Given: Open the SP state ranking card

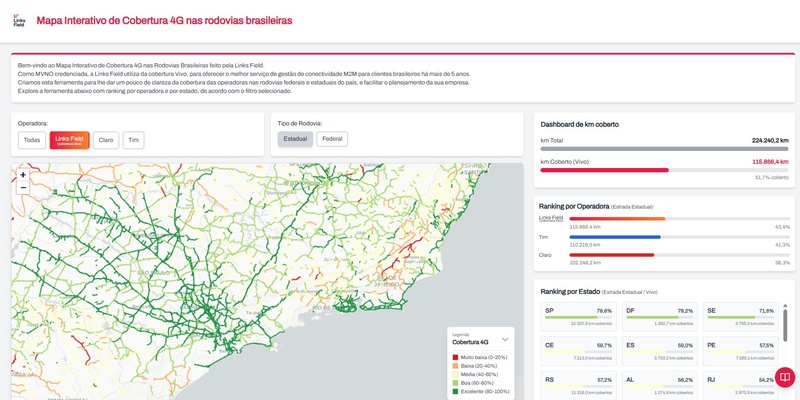Looking at the screenshot, I should coord(579,316).
